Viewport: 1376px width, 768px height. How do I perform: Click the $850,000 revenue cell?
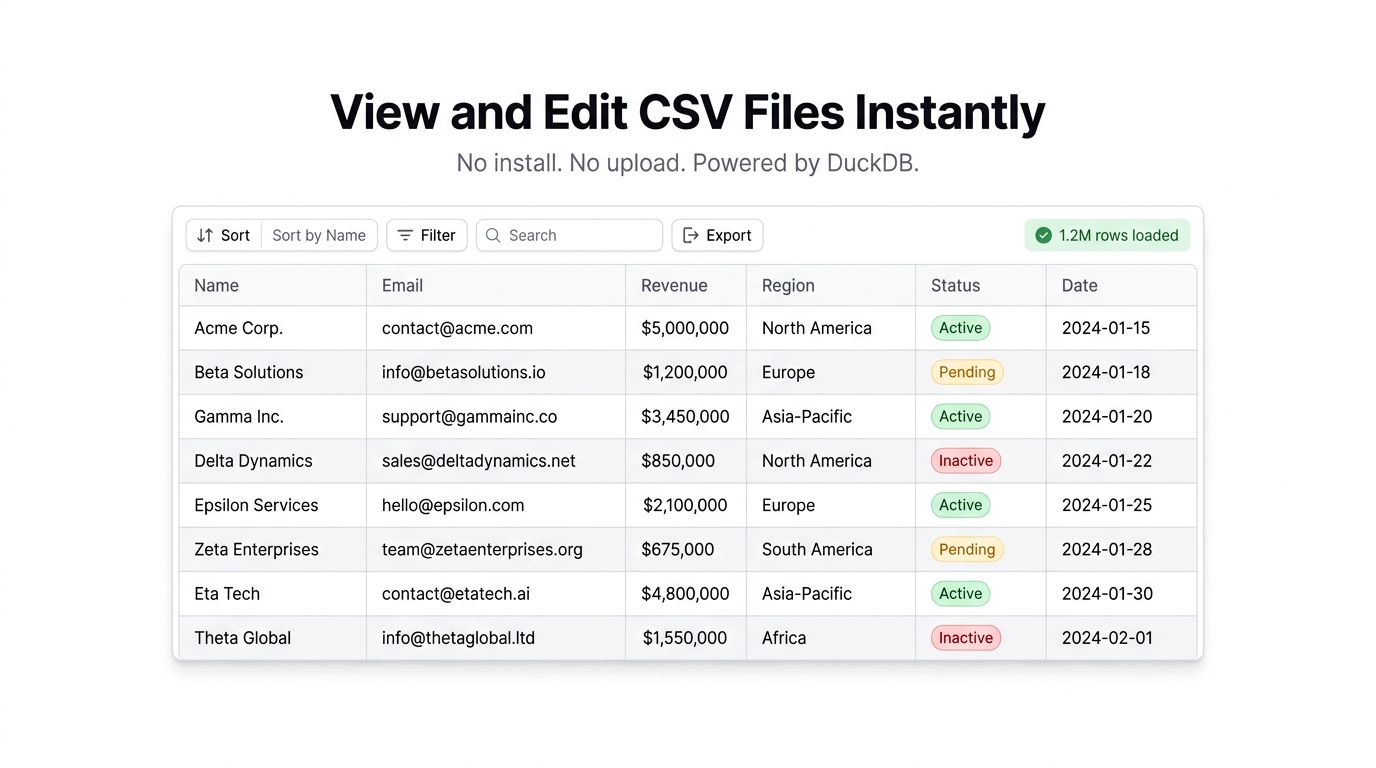tap(686, 461)
